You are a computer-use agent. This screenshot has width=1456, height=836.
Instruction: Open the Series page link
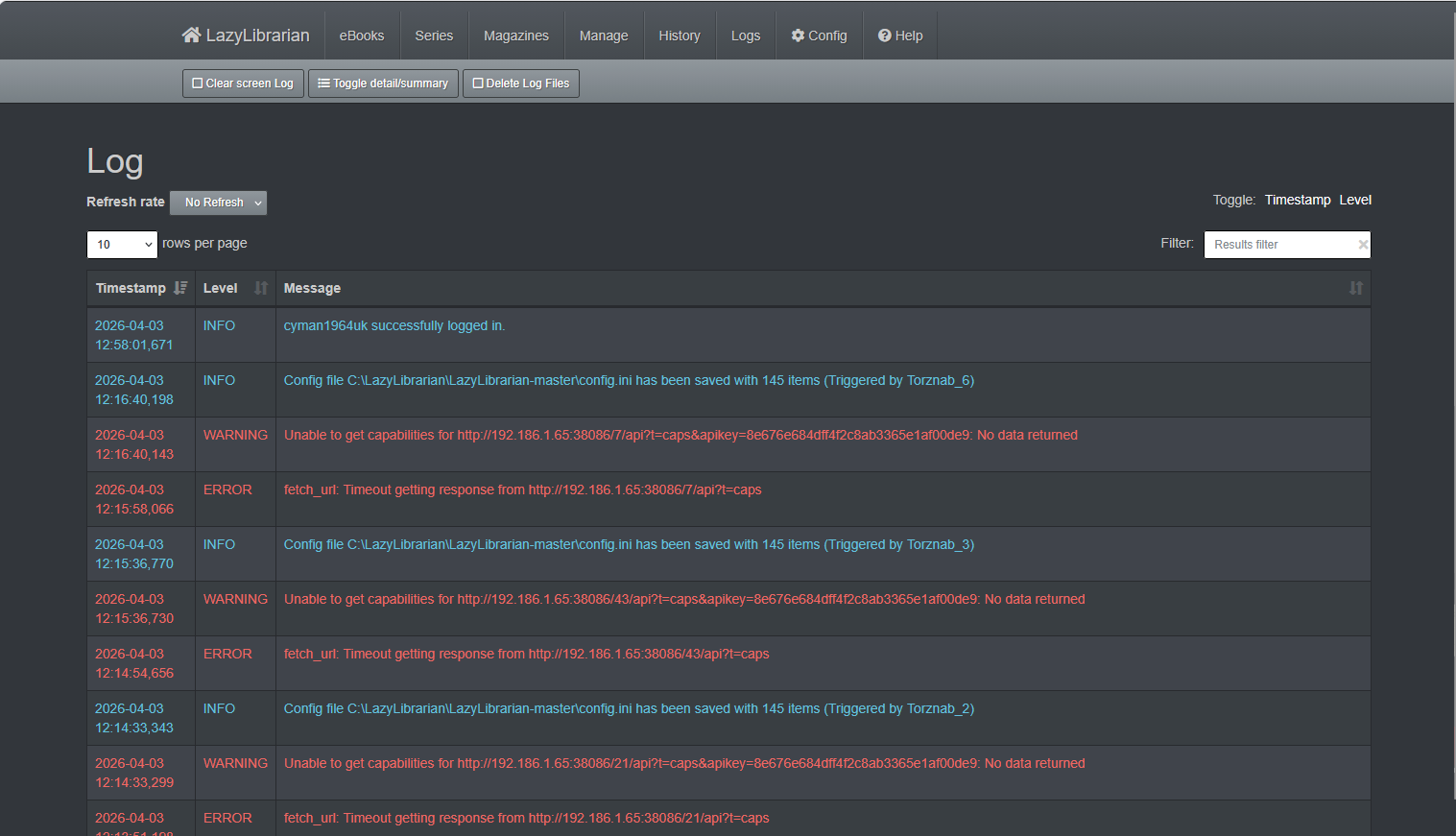point(433,36)
